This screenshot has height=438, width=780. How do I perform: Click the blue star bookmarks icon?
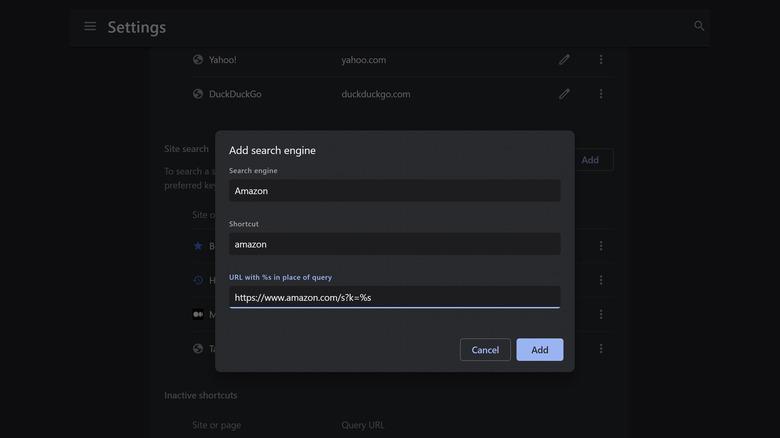(198, 246)
